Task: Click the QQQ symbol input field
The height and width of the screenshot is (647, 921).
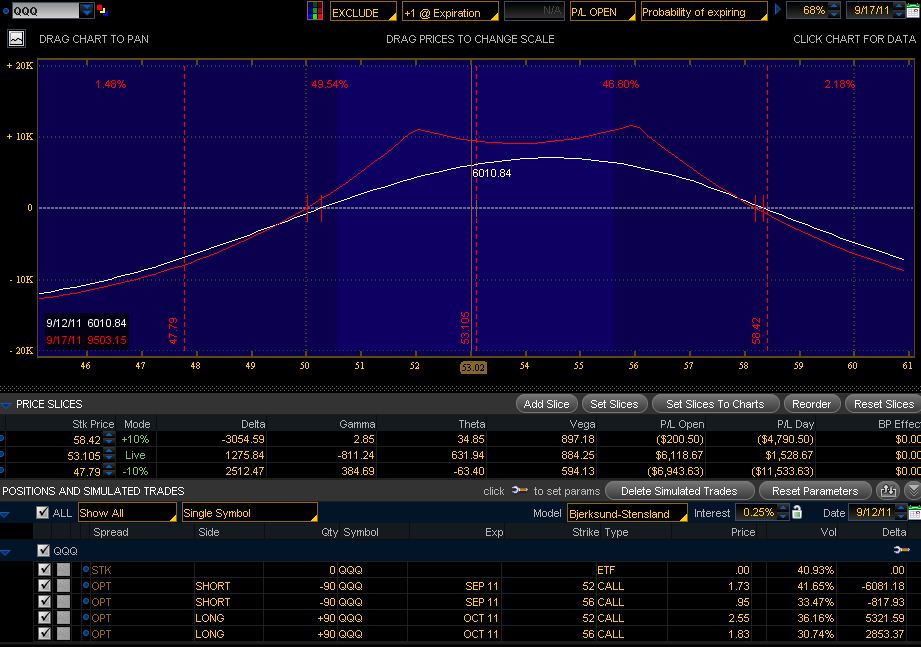Action: (45, 11)
